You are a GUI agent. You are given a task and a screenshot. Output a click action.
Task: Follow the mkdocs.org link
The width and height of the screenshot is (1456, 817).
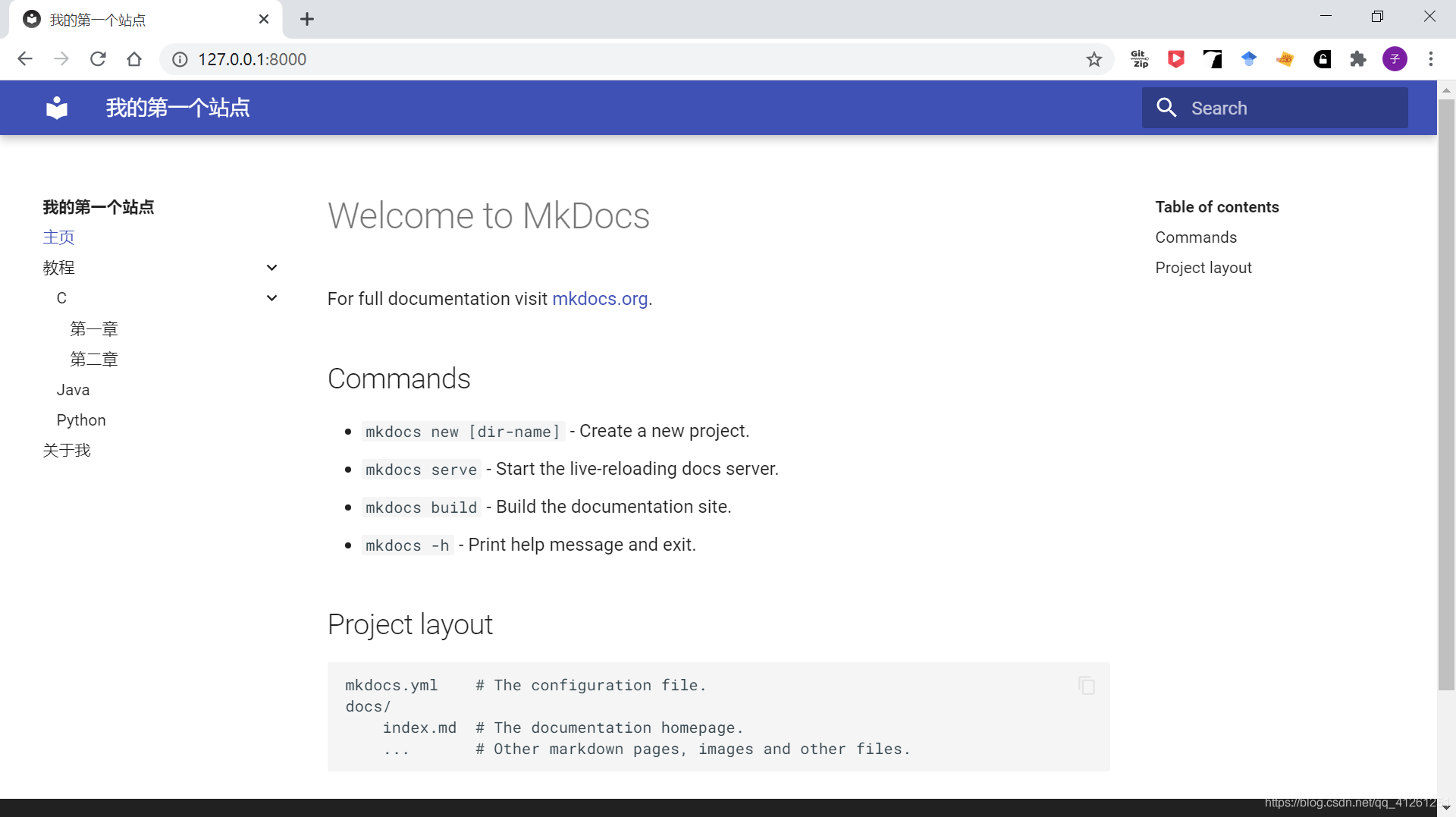coord(600,299)
